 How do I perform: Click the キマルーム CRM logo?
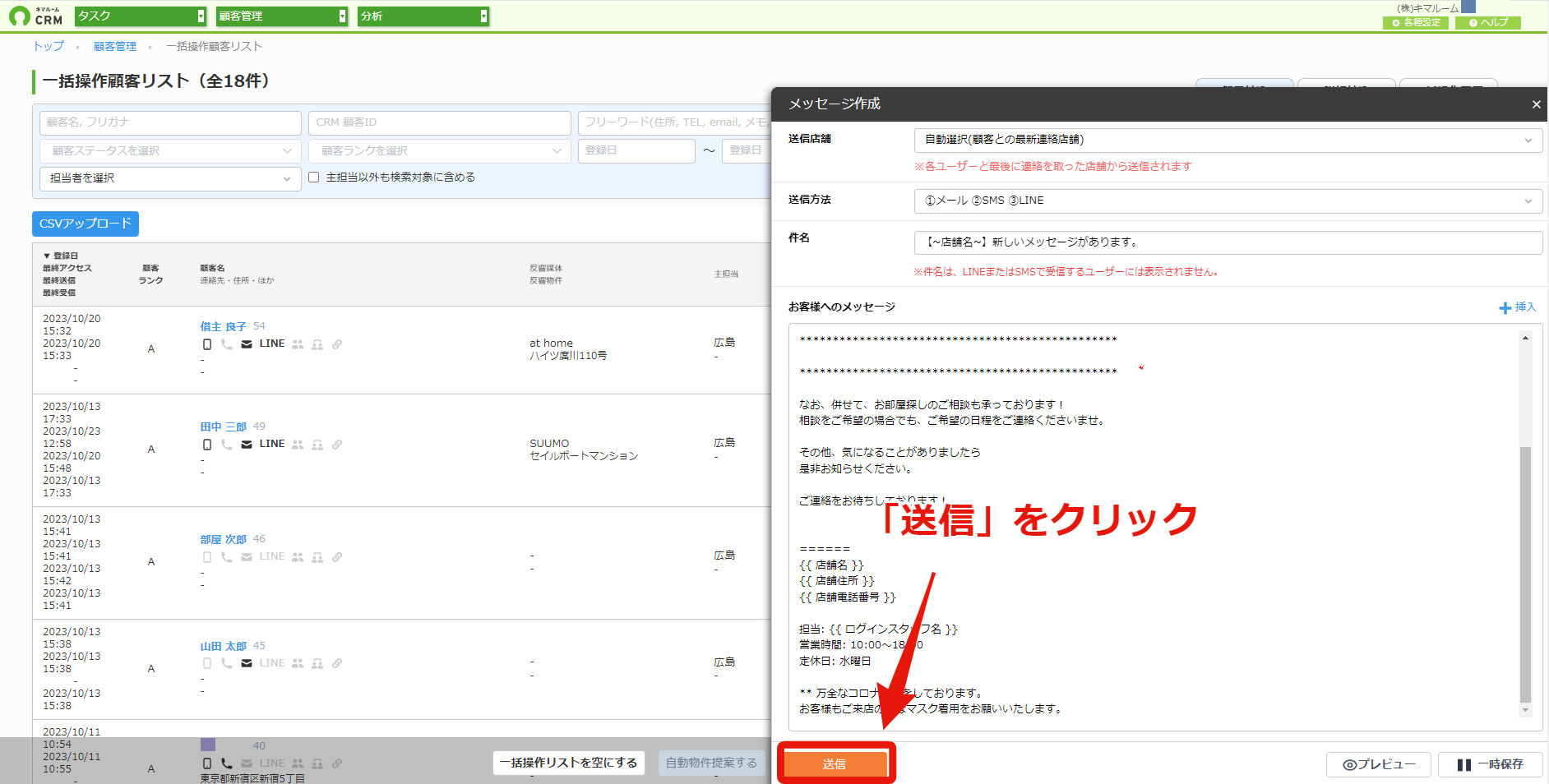tap(36, 16)
